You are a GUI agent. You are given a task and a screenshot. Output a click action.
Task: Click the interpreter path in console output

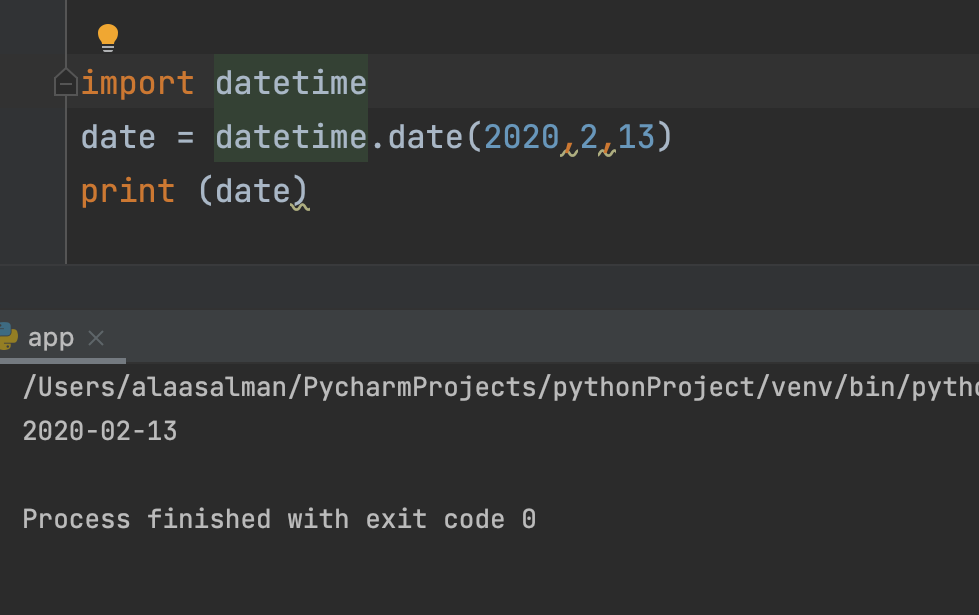point(501,387)
